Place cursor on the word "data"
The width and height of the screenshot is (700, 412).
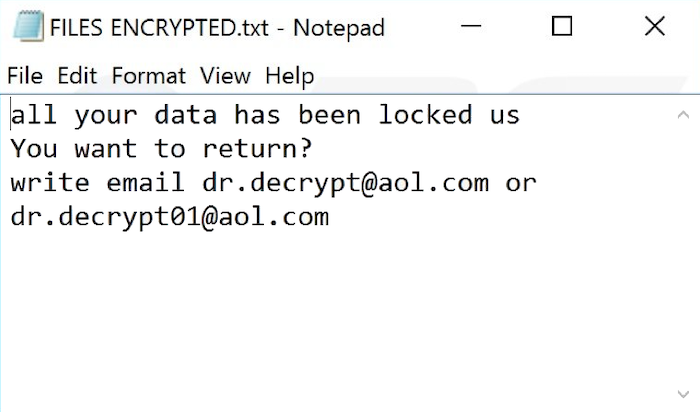point(186,115)
